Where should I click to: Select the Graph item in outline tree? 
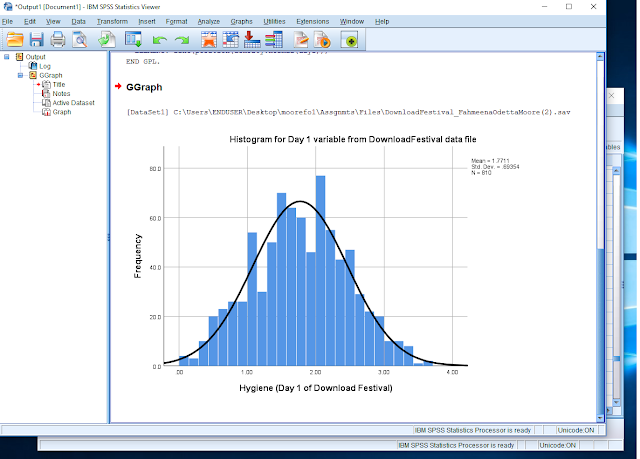pos(62,112)
